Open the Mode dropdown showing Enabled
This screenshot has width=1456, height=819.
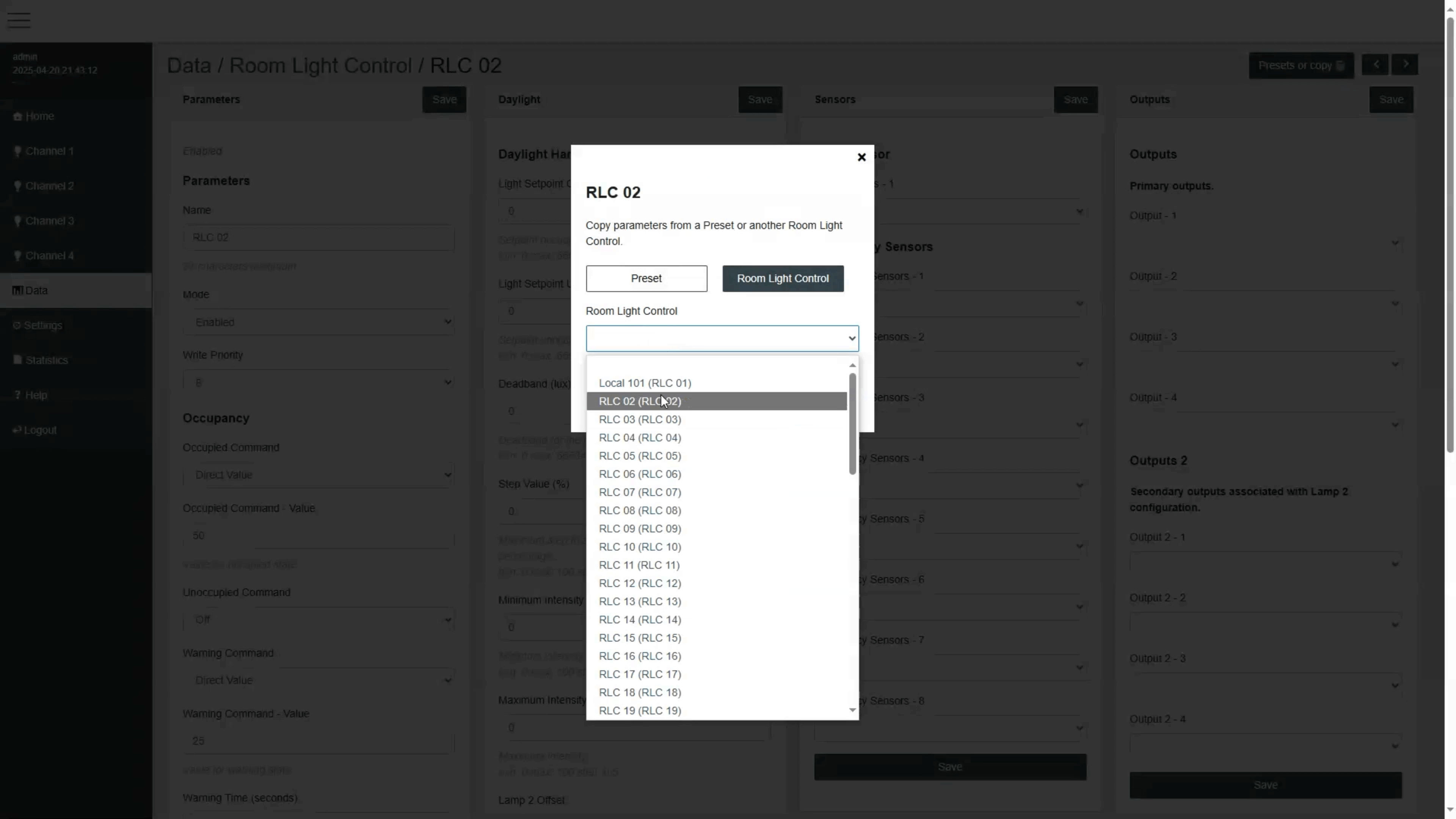318,322
